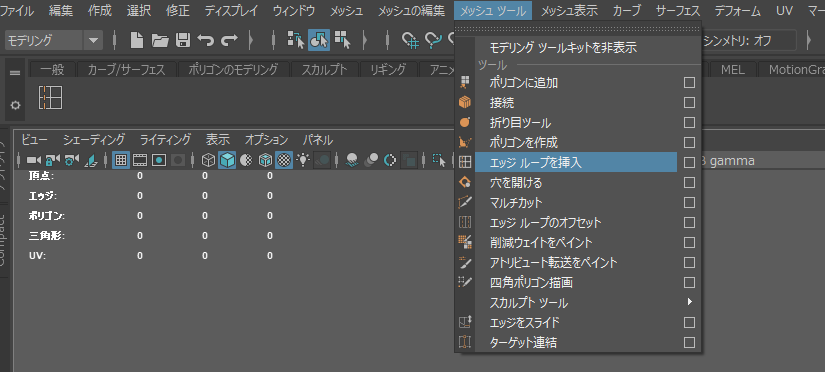
Task: Open the shelf menu lines button
Action: [x=15, y=73]
